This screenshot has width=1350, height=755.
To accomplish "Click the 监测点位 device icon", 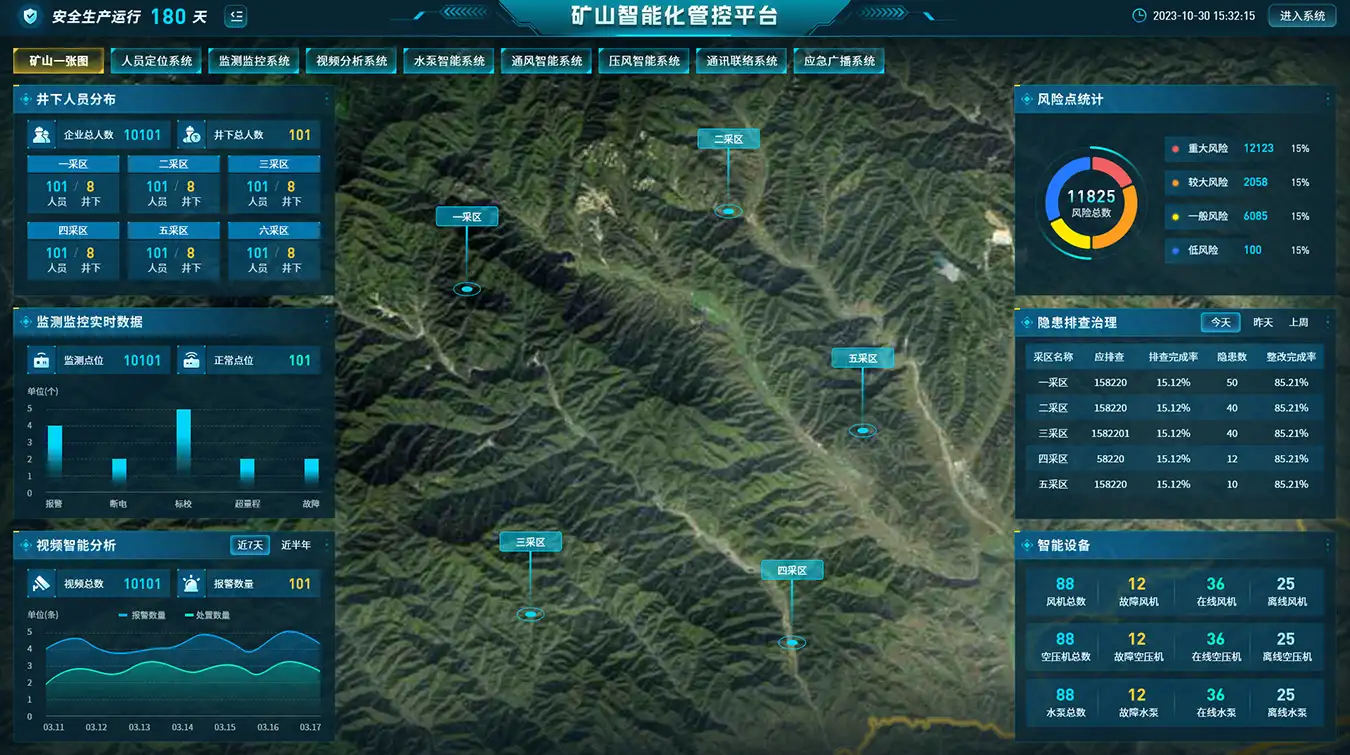I will pyautogui.click(x=41, y=360).
